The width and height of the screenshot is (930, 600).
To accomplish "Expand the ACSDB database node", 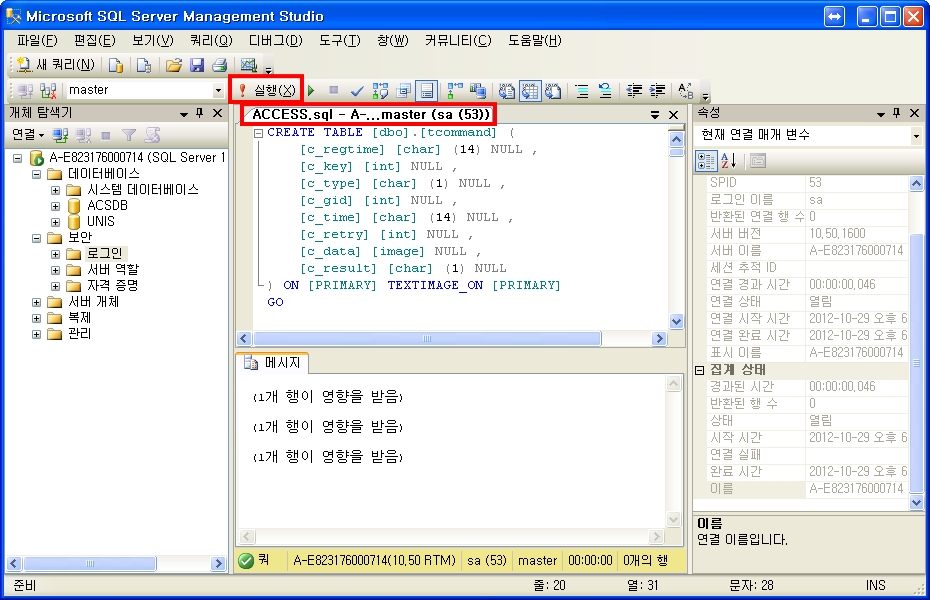I will tap(55, 206).
